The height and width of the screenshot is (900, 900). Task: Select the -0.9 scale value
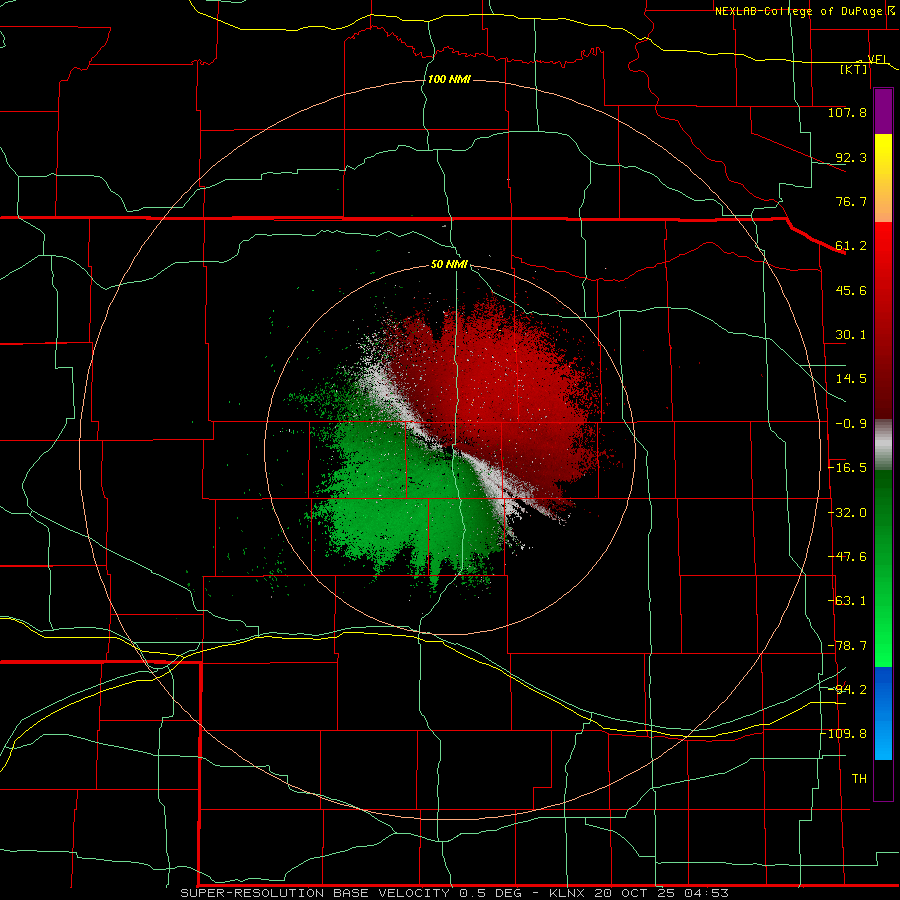(x=851, y=424)
